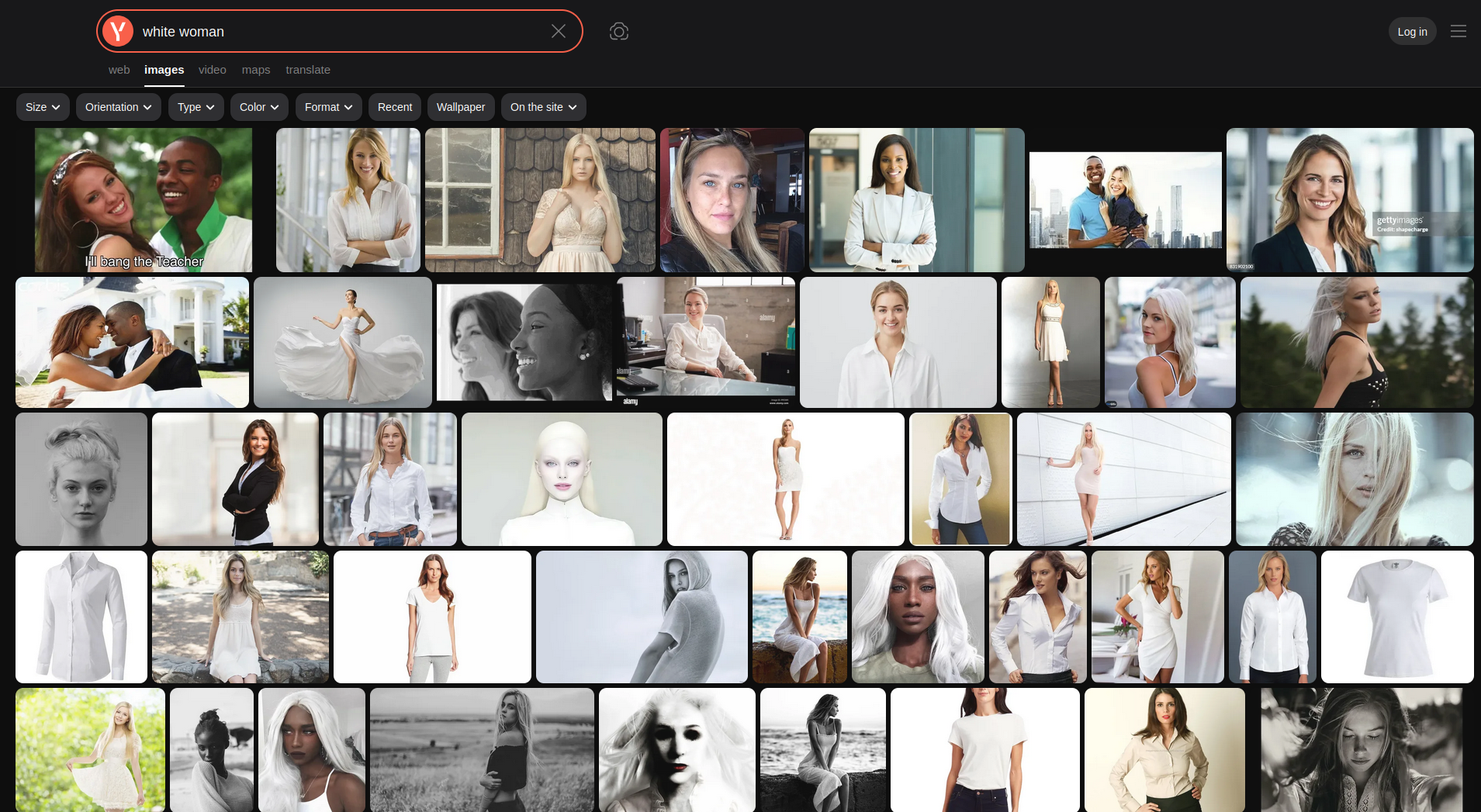Open the couple with city skyline thumbnail
This screenshot has height=812, width=1481.
(x=1126, y=200)
